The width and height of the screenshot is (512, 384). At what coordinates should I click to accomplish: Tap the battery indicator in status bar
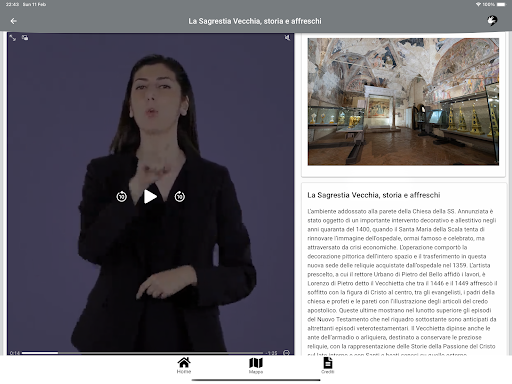(501, 4)
